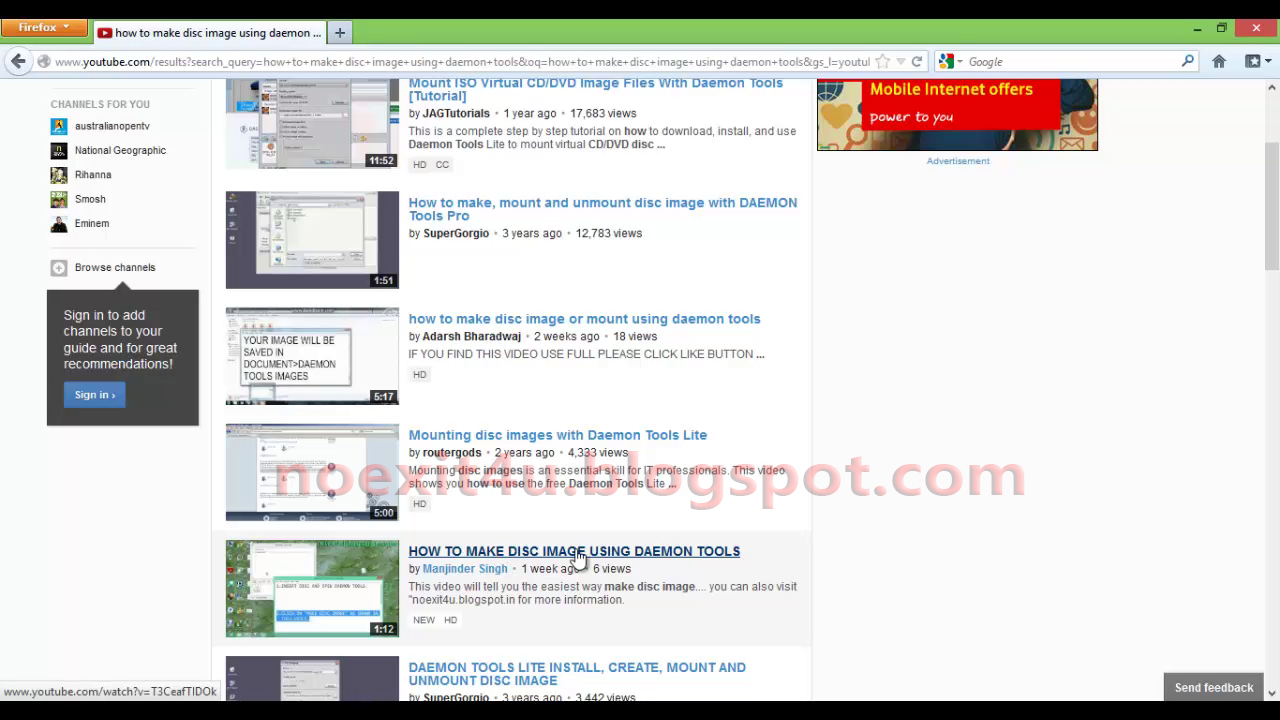Open the search engine dropdown in the Google field

point(956,61)
